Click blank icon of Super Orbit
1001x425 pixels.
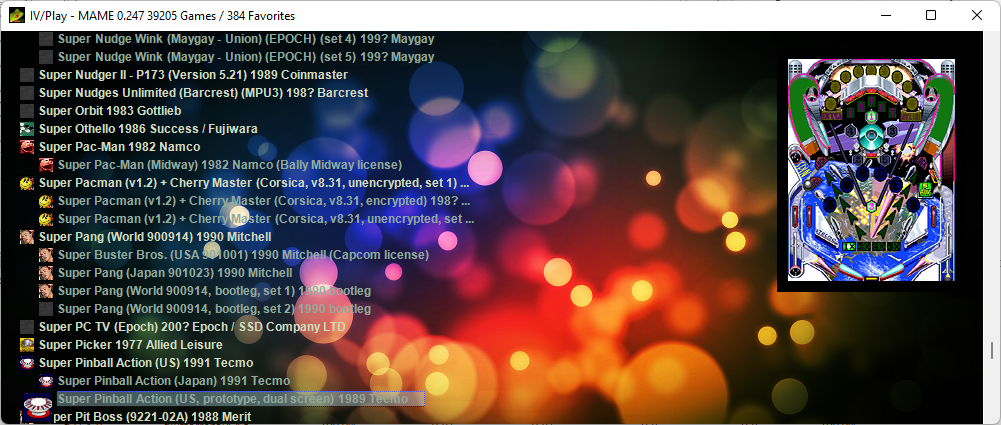27,111
